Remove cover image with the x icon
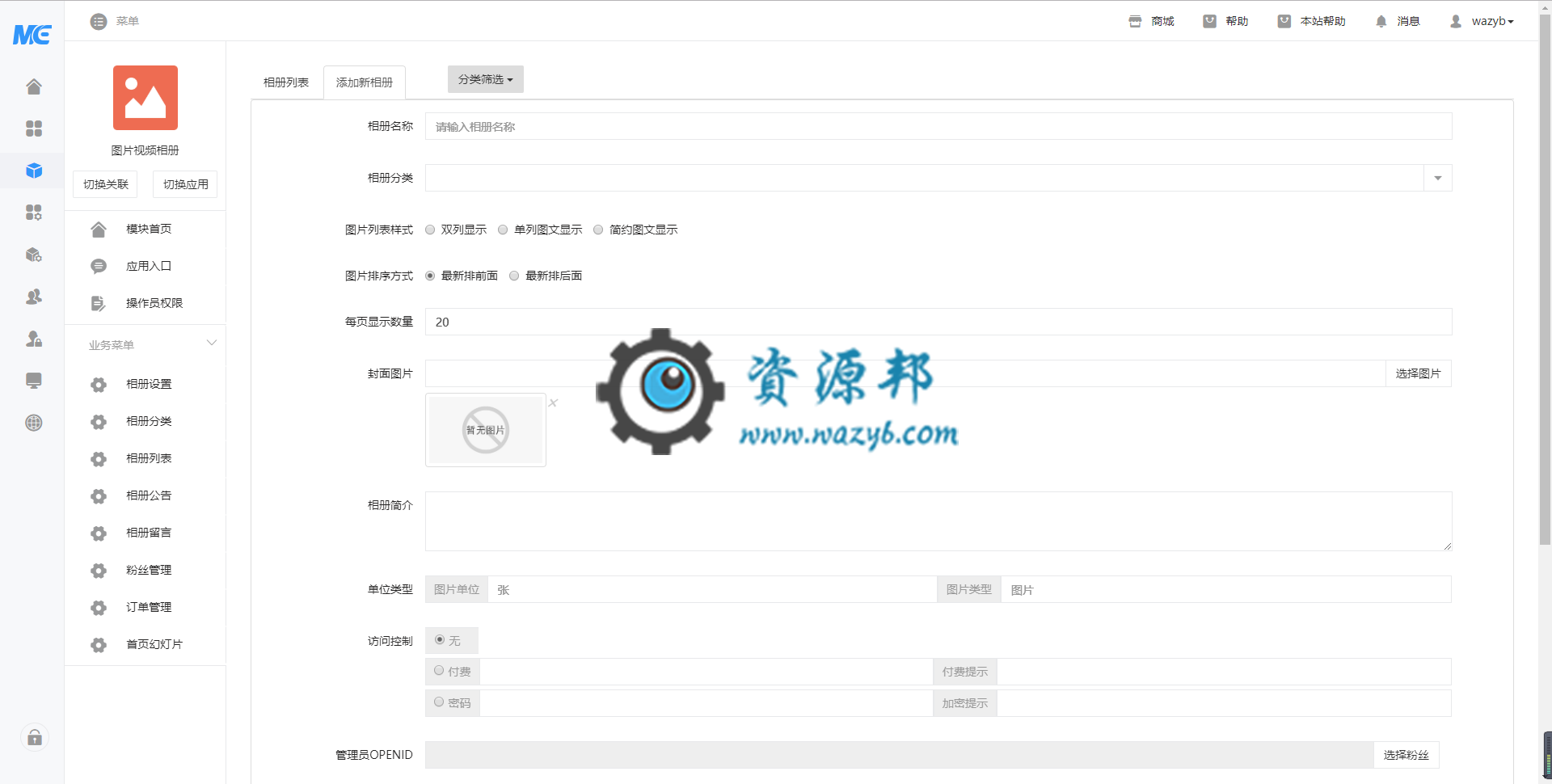Image resolution: width=1552 pixels, height=784 pixels. tap(553, 403)
